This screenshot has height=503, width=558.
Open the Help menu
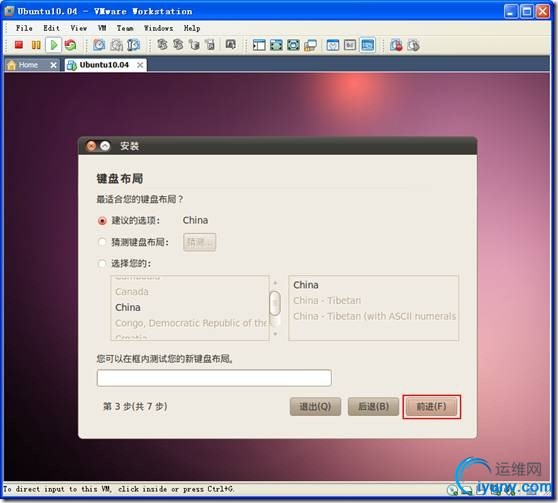pos(192,28)
